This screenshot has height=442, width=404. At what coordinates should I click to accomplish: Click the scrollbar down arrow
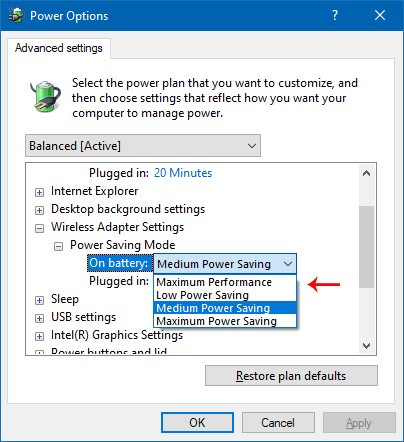[x=367, y=346]
